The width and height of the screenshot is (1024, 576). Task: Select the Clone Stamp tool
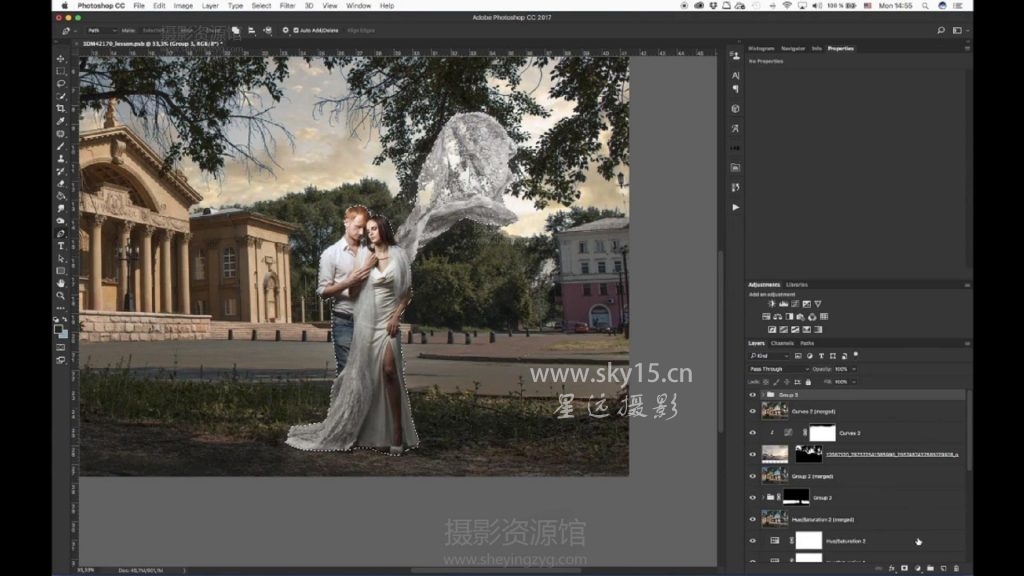click(61, 159)
